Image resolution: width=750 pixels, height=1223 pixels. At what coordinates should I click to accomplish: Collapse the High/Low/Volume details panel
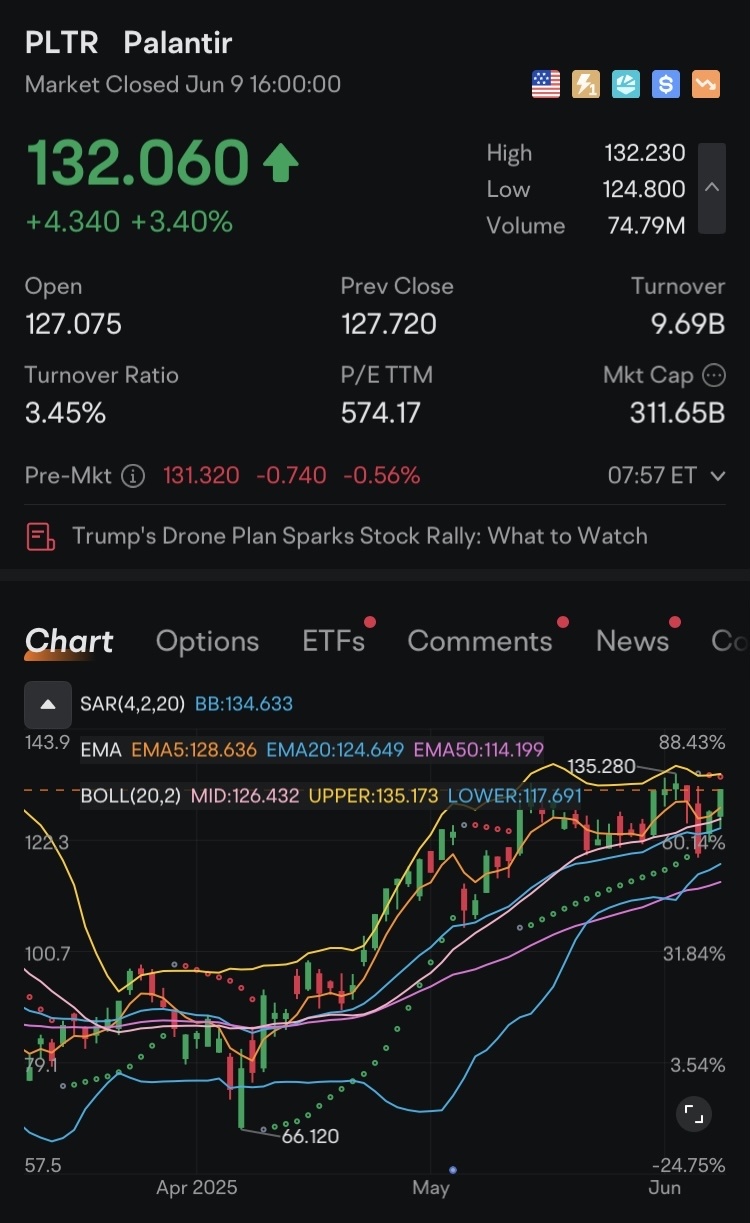(711, 188)
